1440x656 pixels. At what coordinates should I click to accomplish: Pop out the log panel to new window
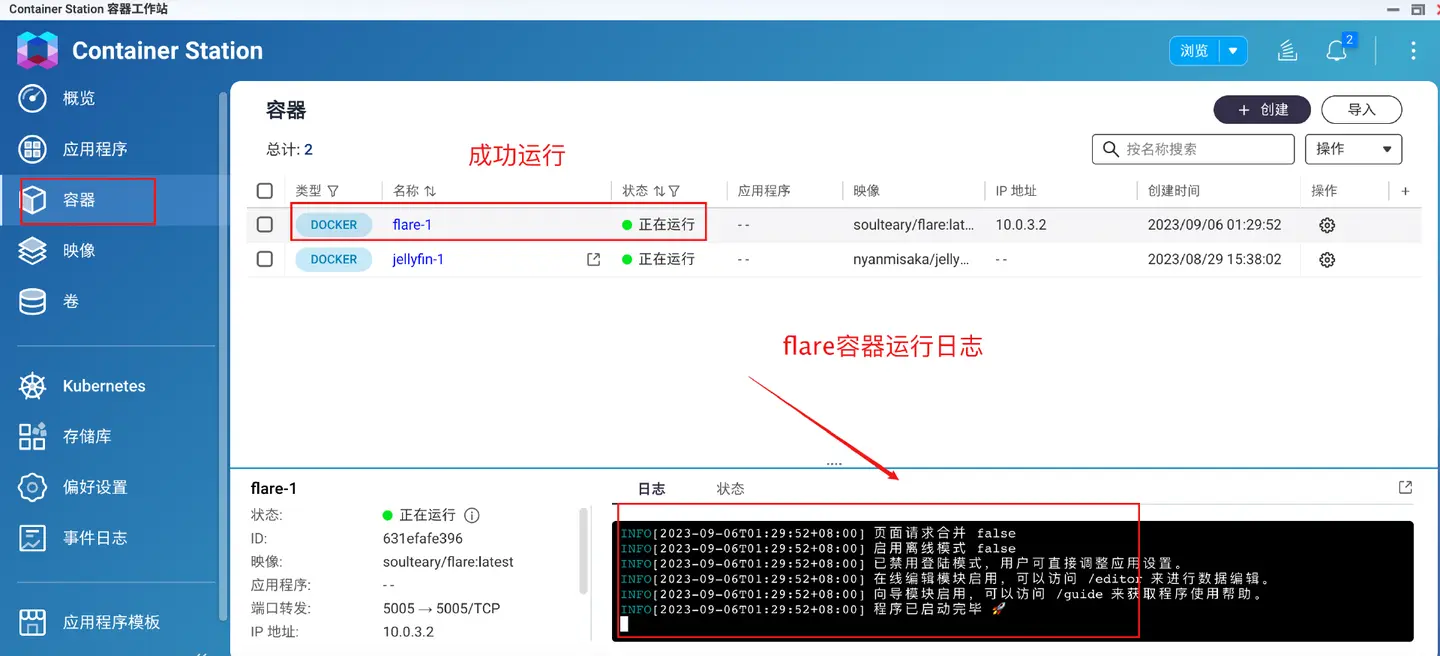(x=1405, y=487)
